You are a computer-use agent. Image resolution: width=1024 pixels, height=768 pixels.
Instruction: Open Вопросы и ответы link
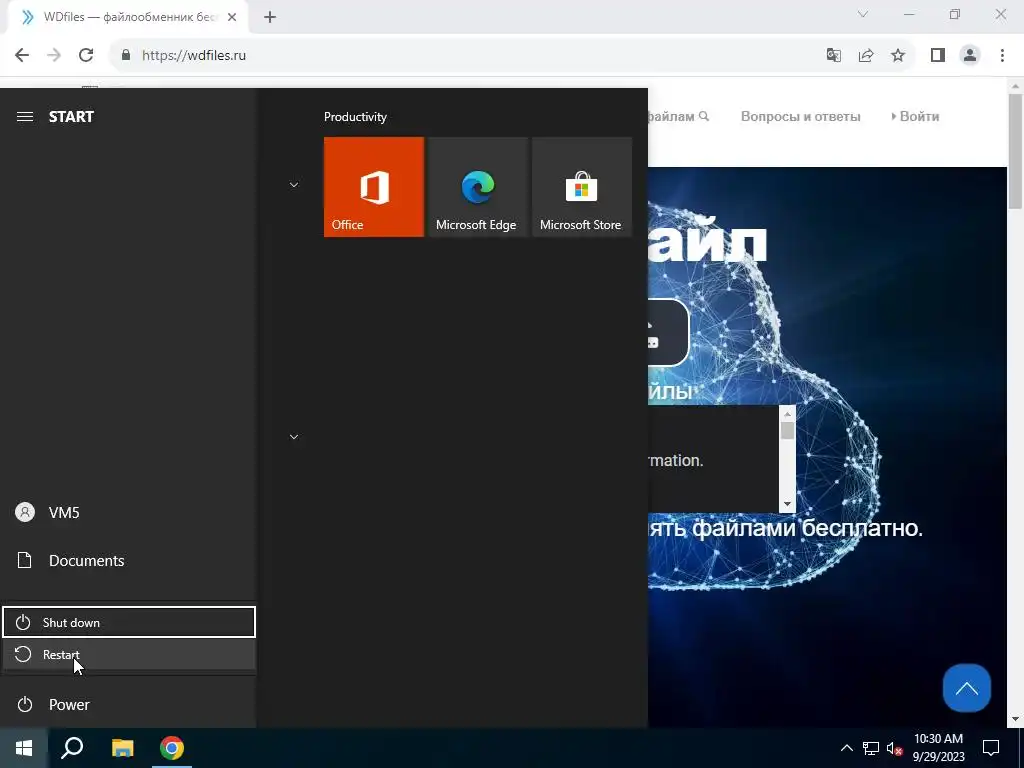click(x=801, y=117)
